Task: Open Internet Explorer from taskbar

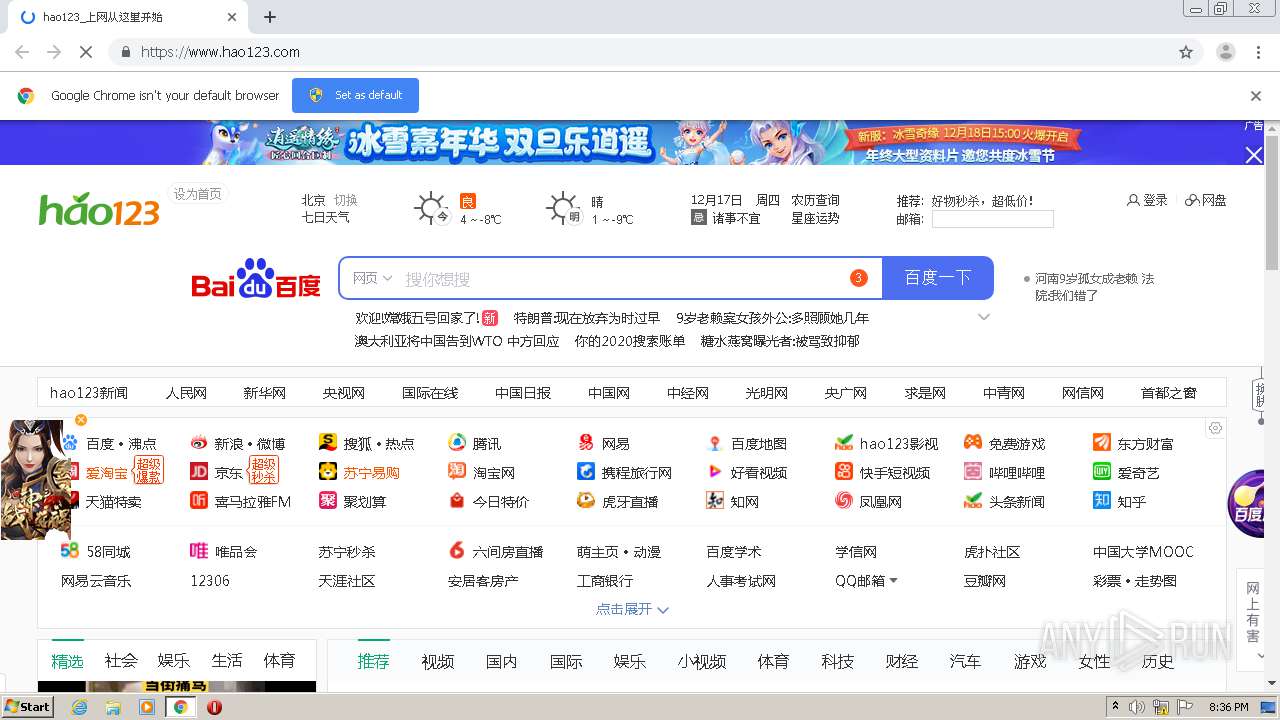Action: click(x=79, y=707)
